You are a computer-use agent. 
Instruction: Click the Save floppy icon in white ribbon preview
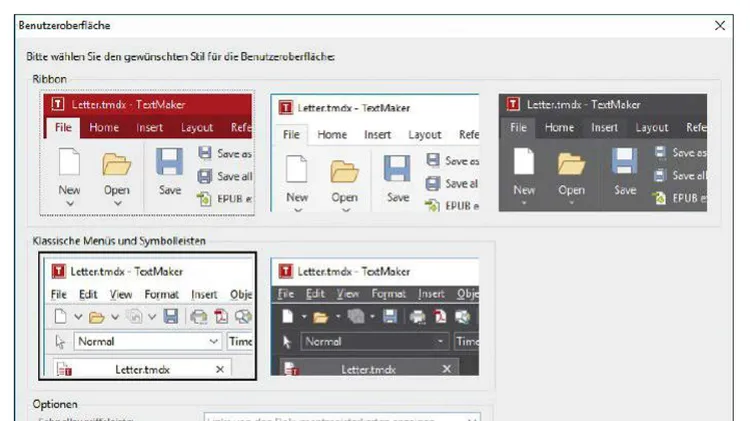click(x=397, y=168)
